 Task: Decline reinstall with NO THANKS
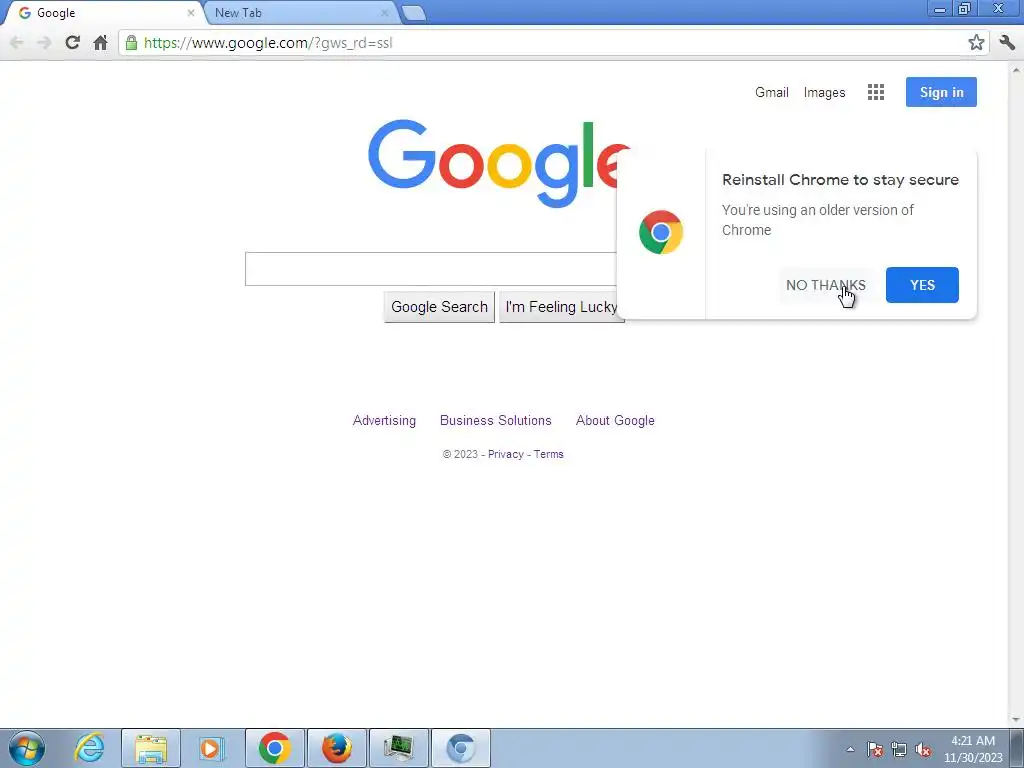point(826,285)
